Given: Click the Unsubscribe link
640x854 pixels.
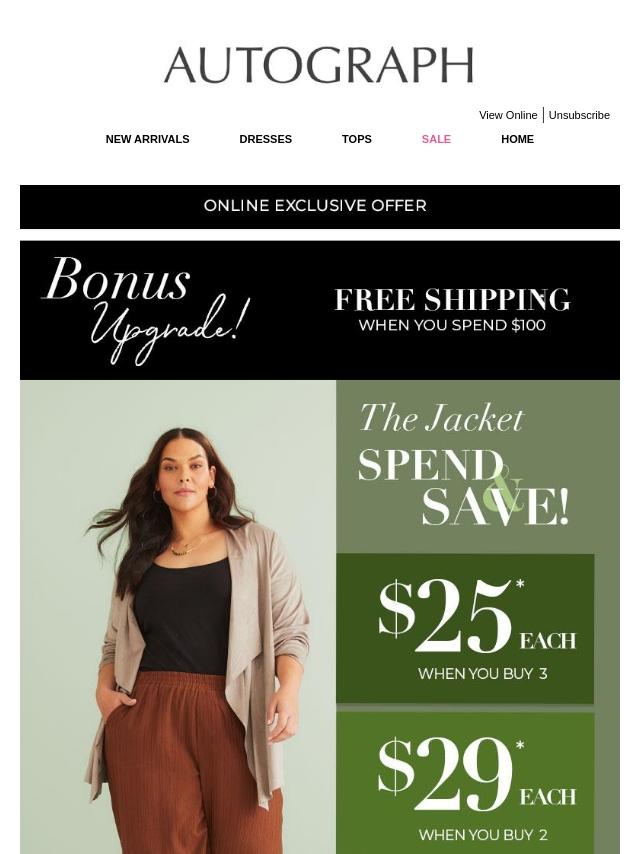Looking at the screenshot, I should pyautogui.click(x=579, y=115).
